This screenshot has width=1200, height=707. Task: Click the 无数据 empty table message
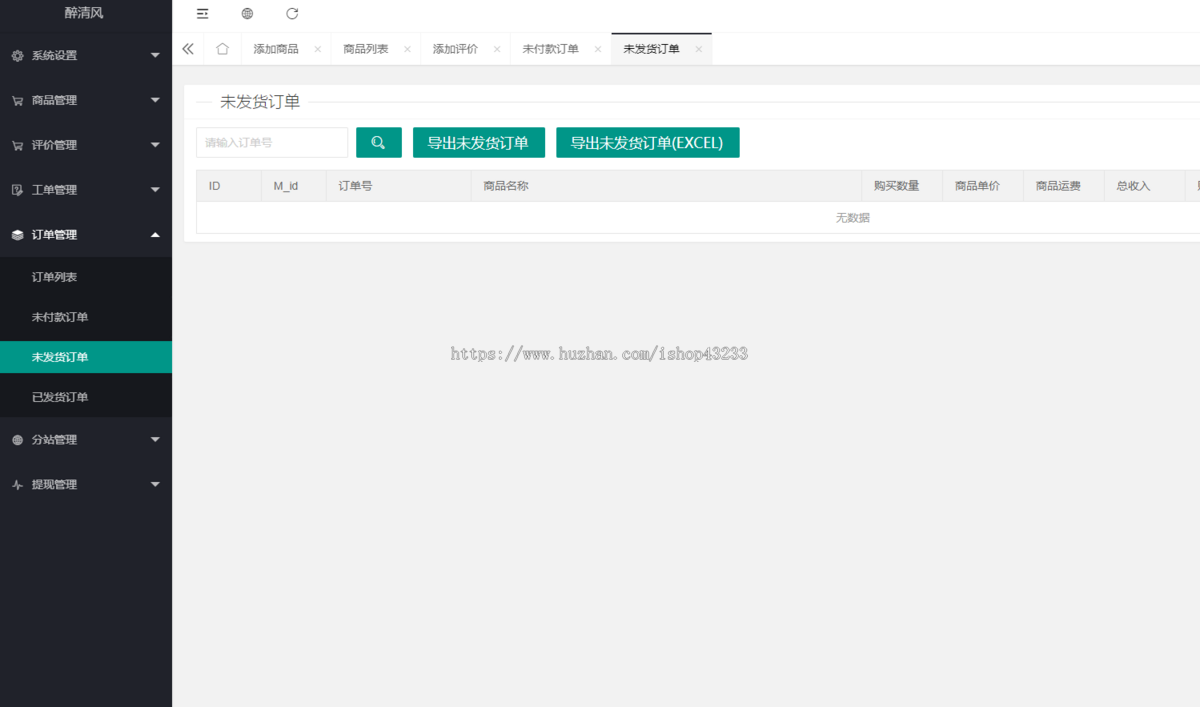coord(853,218)
